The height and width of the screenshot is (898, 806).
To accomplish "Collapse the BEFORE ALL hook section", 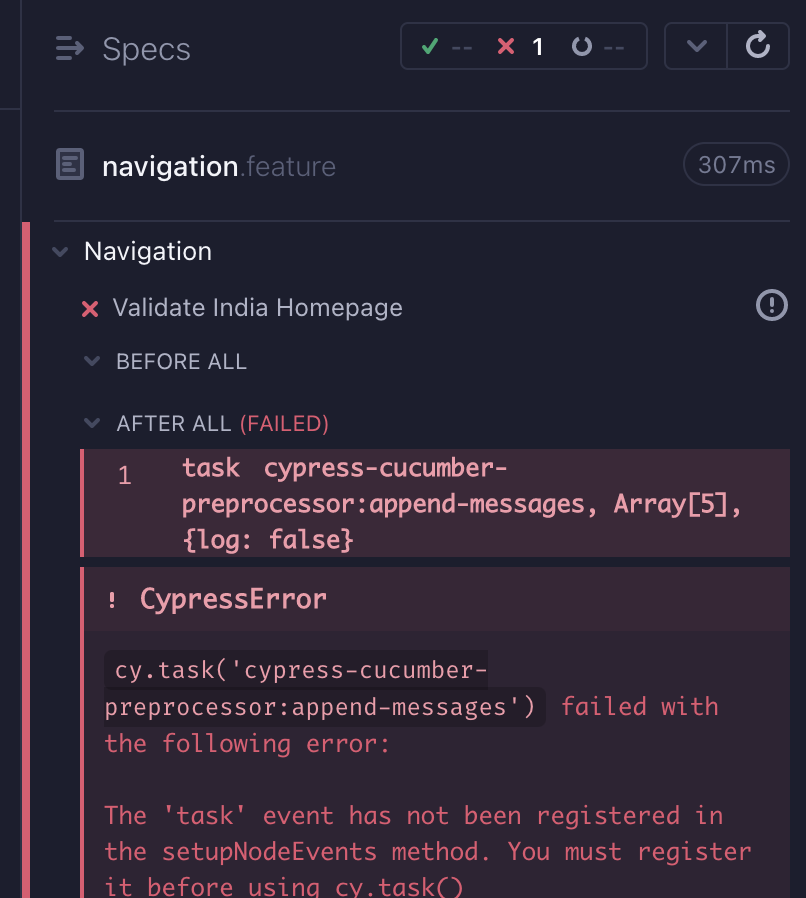I will coord(92,362).
